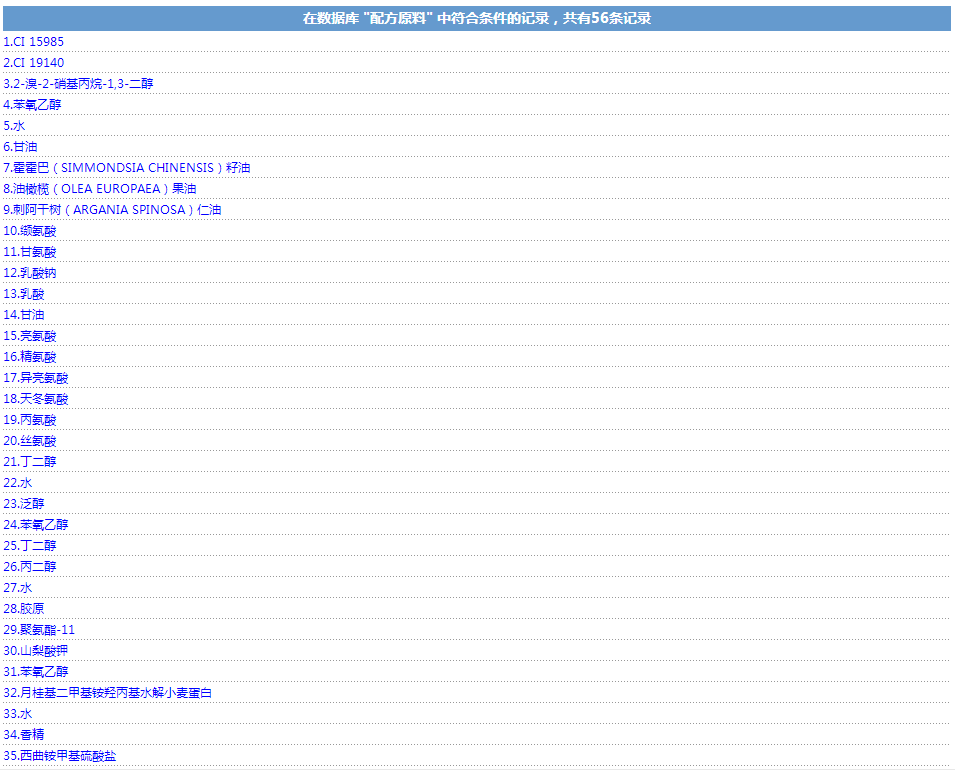Click the 山梨酸钾 entry
Image resolution: width=955 pixels, height=773 pixels.
click(36, 651)
